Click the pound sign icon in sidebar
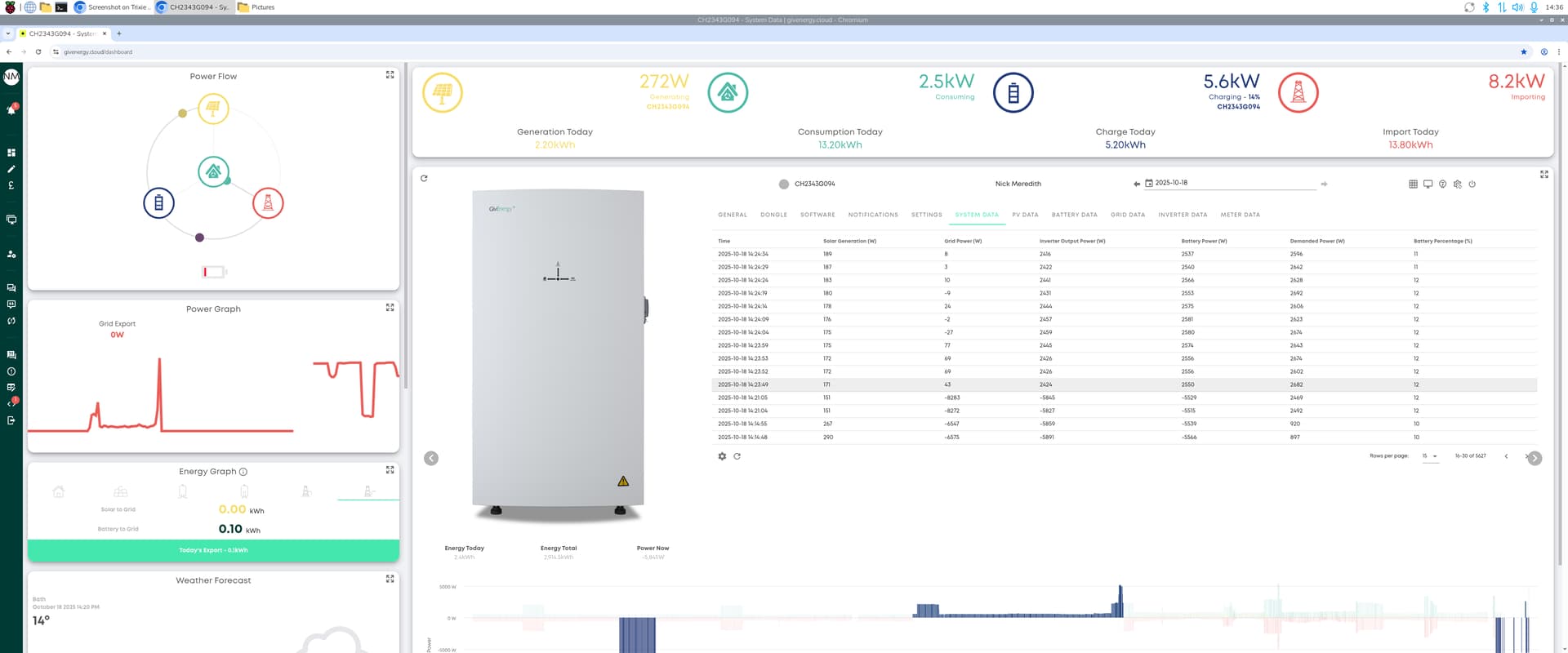The width and height of the screenshot is (1568, 653). coord(11,185)
